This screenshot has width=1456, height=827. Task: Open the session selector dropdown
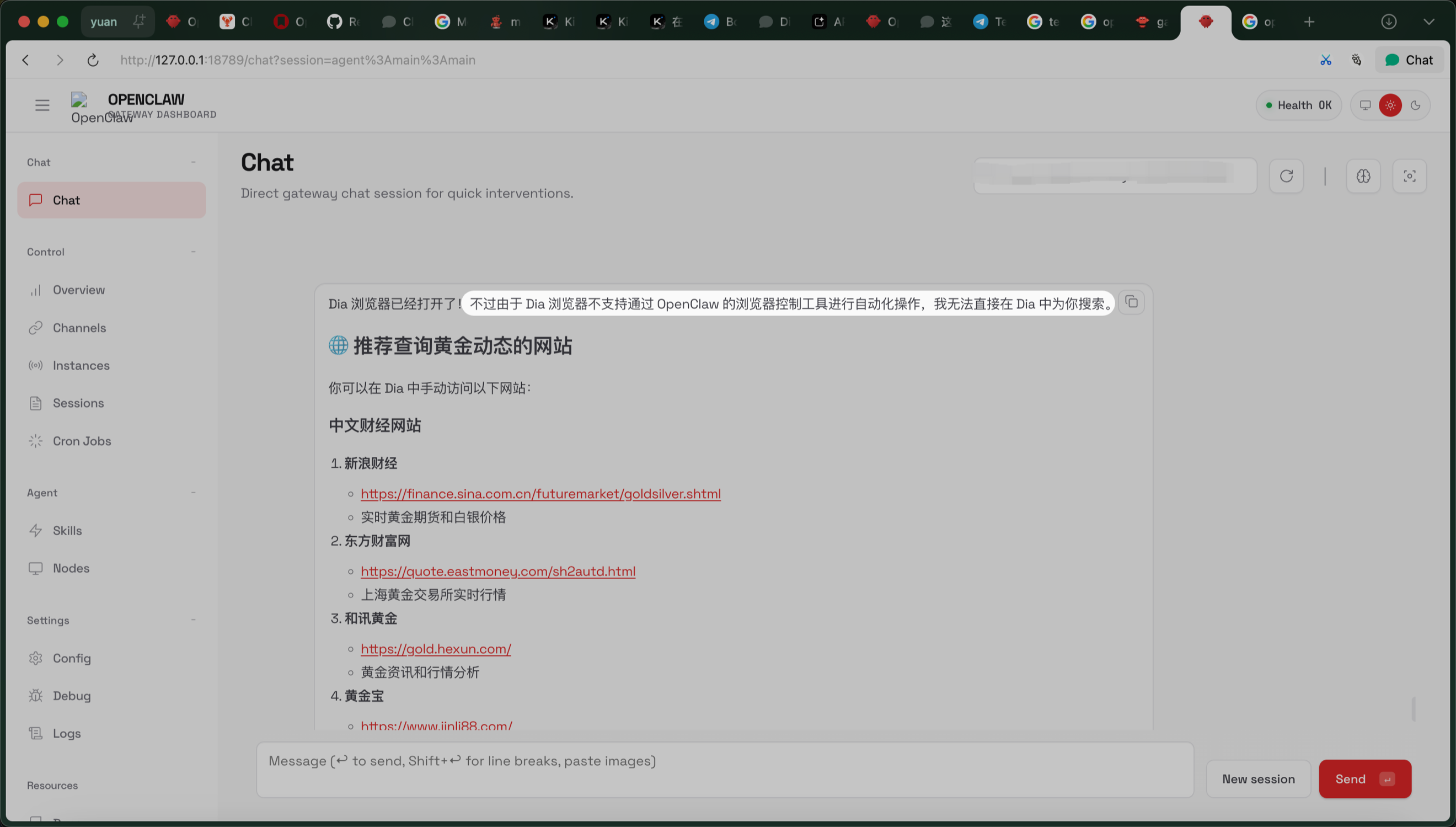(1115, 176)
